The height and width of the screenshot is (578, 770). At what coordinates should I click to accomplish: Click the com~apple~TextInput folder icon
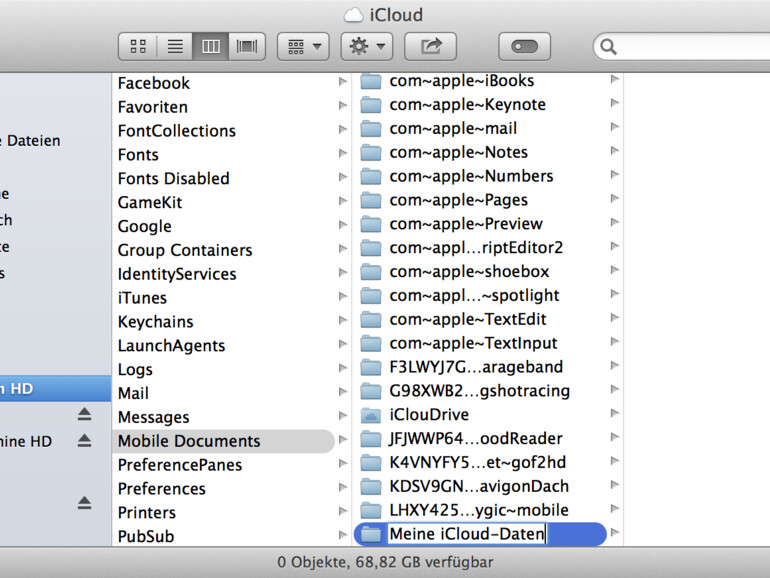371,343
